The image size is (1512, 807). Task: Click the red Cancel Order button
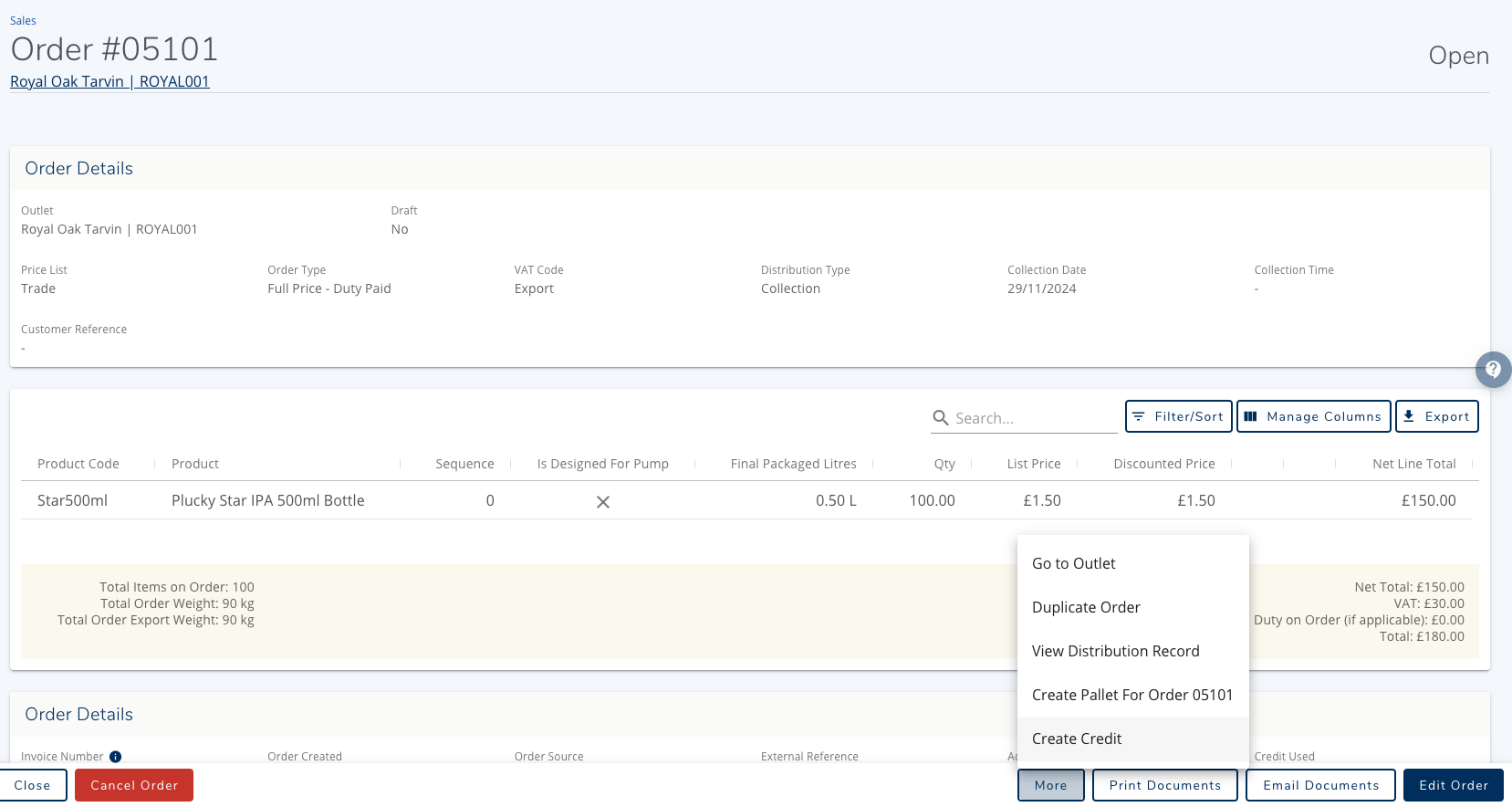pyautogui.click(x=134, y=785)
